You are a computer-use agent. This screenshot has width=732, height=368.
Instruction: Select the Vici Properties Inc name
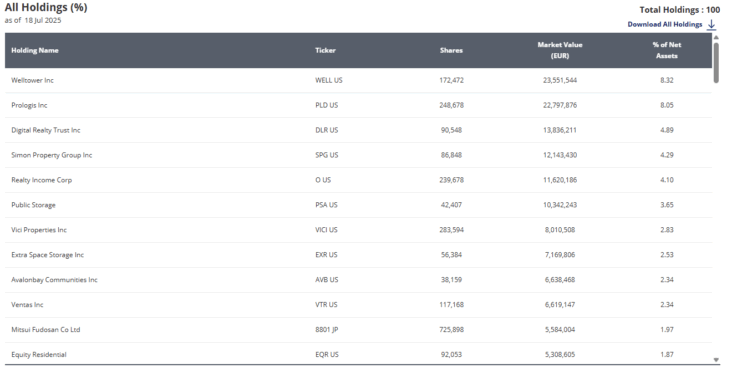pyautogui.click(x=39, y=230)
